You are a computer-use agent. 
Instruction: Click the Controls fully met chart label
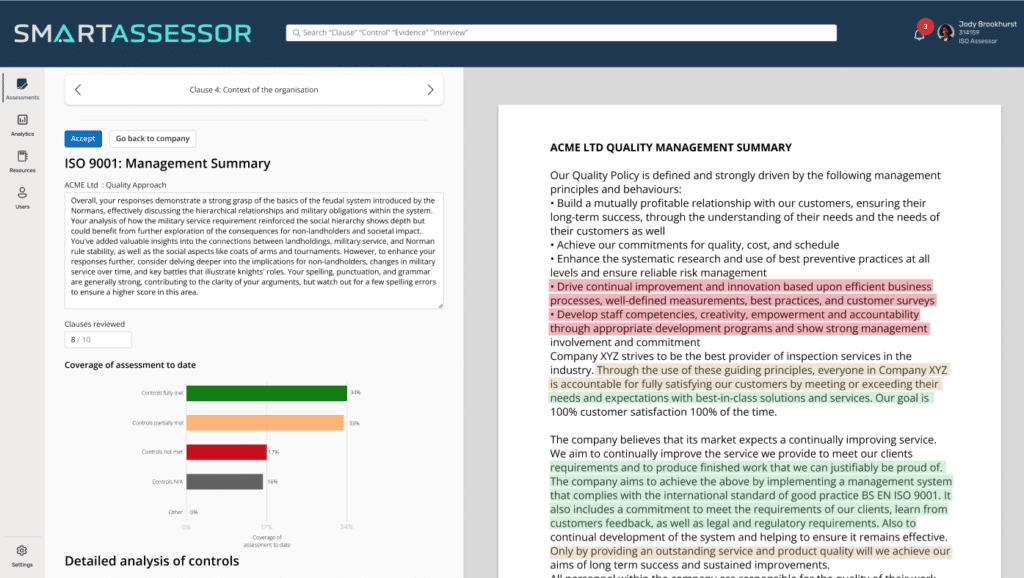(162, 393)
